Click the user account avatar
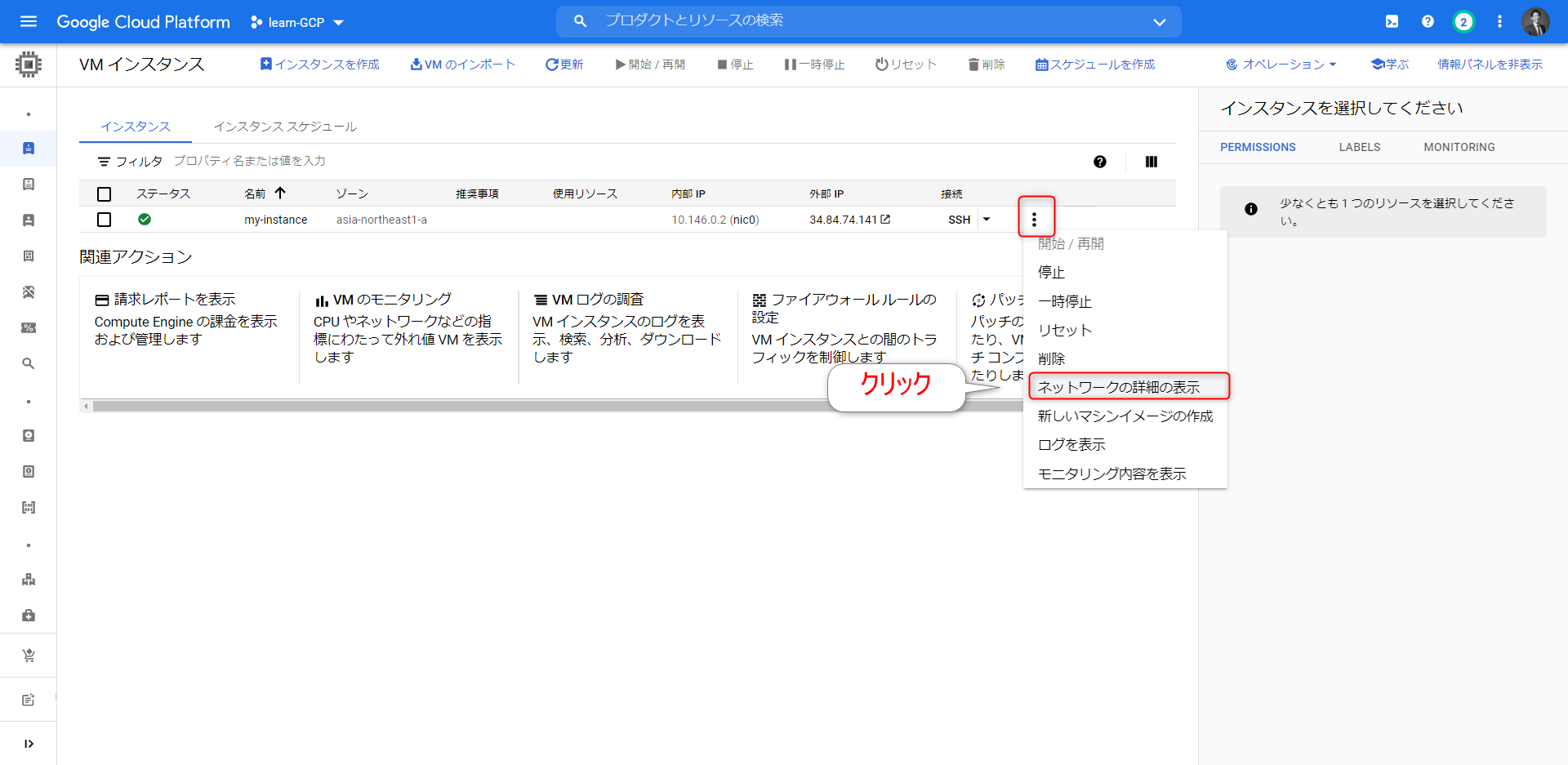 pyautogui.click(x=1535, y=22)
